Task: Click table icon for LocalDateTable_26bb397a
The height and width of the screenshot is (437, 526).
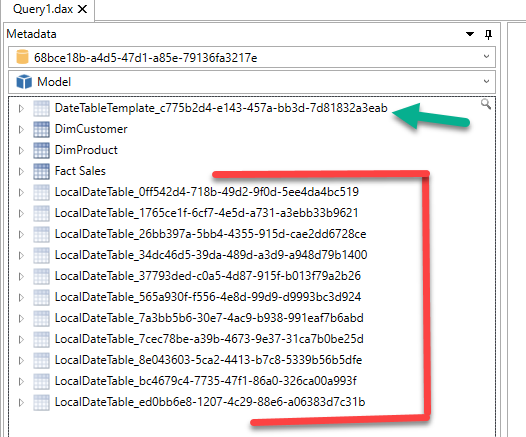Action: [x=42, y=234]
